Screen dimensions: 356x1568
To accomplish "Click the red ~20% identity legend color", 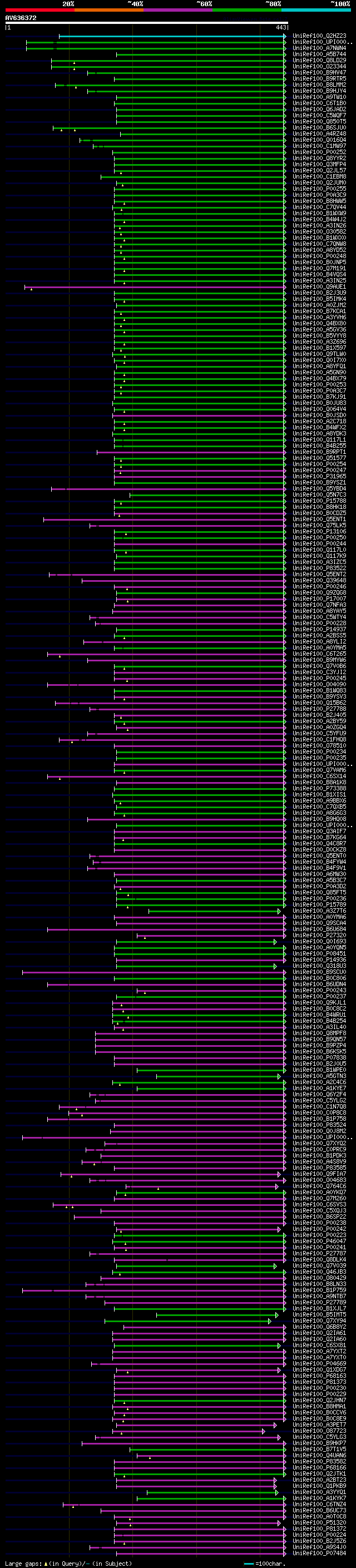I will coord(39,10).
